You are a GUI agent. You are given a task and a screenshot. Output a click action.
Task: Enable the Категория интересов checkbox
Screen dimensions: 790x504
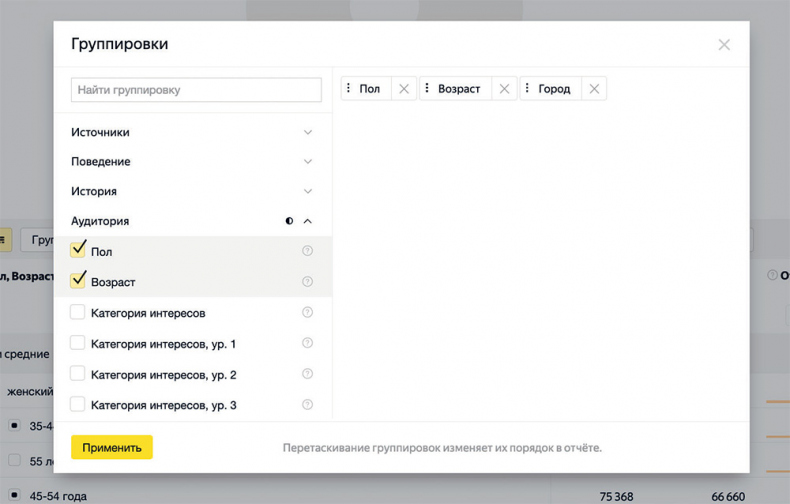pos(78,312)
